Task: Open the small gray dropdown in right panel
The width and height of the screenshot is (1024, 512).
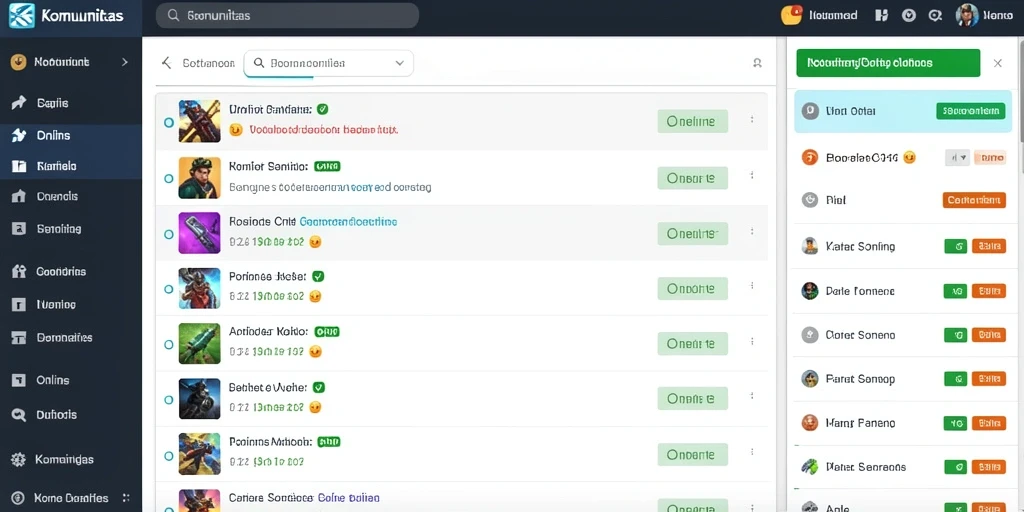Action: click(957, 157)
